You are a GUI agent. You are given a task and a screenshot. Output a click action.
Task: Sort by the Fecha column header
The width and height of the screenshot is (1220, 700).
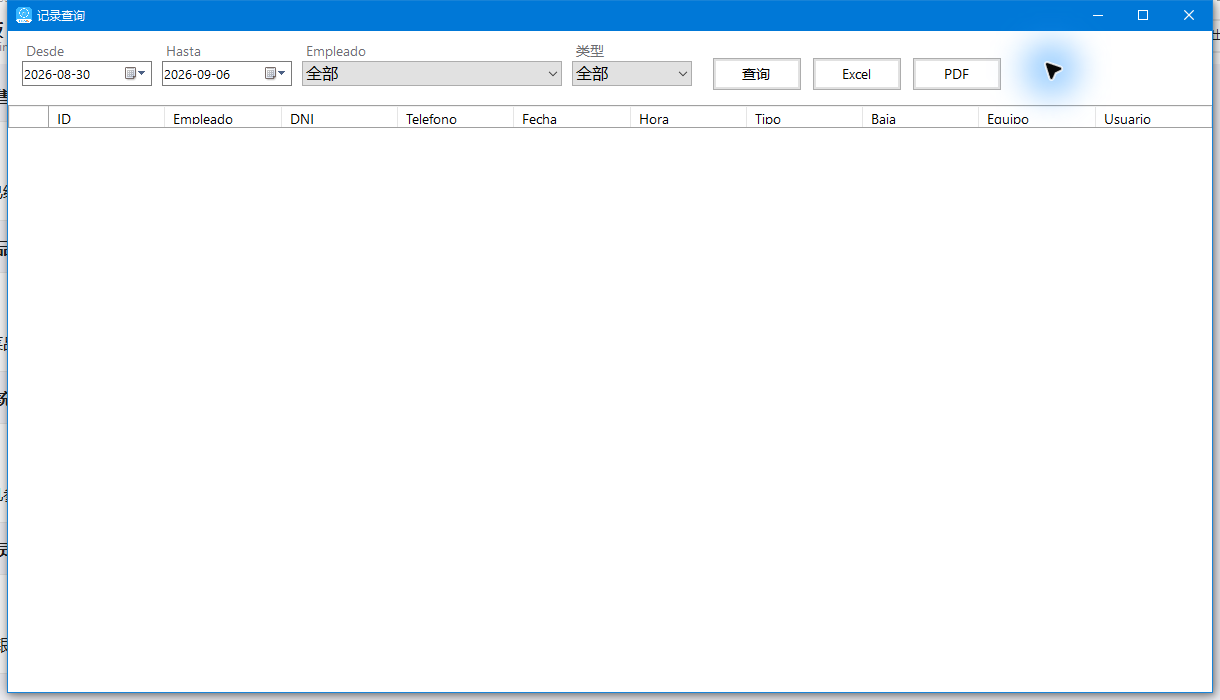[x=572, y=118]
